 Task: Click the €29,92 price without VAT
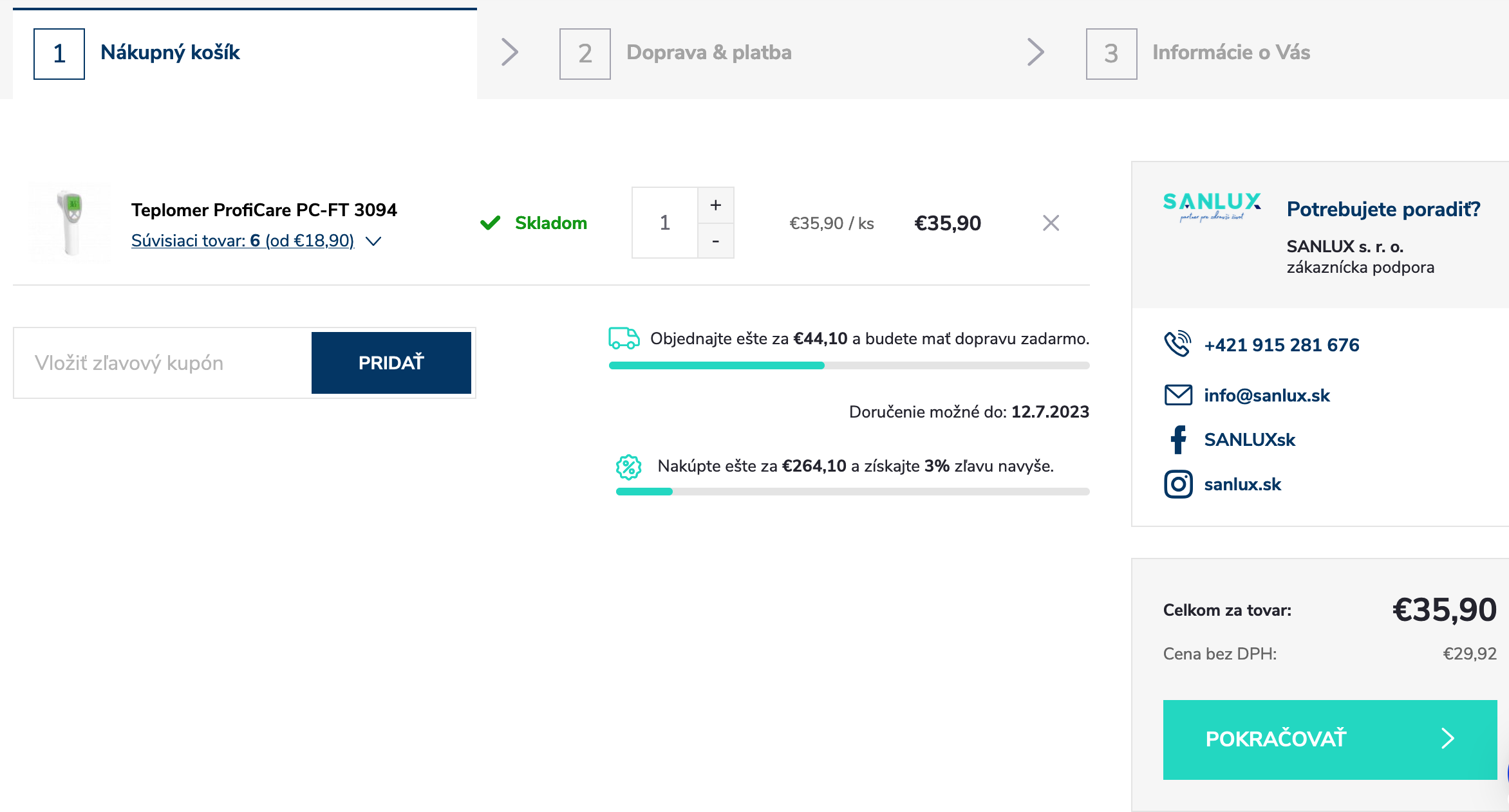(x=1470, y=654)
